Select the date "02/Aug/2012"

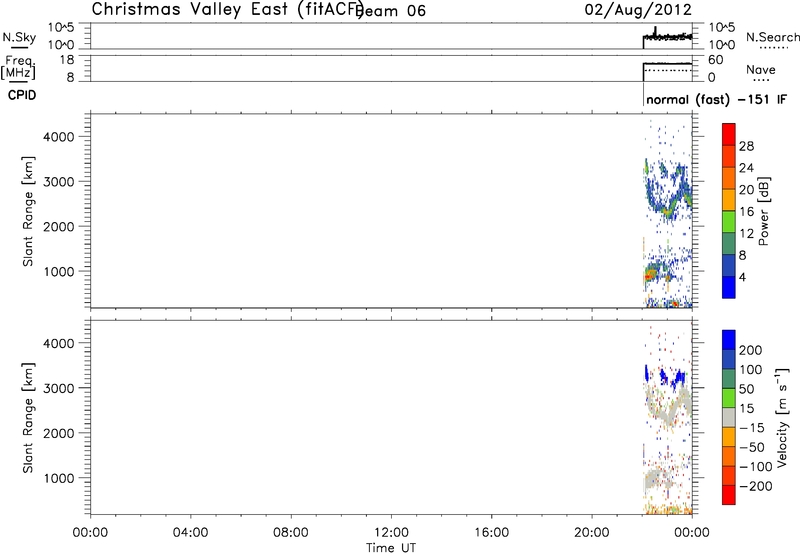coord(638,10)
